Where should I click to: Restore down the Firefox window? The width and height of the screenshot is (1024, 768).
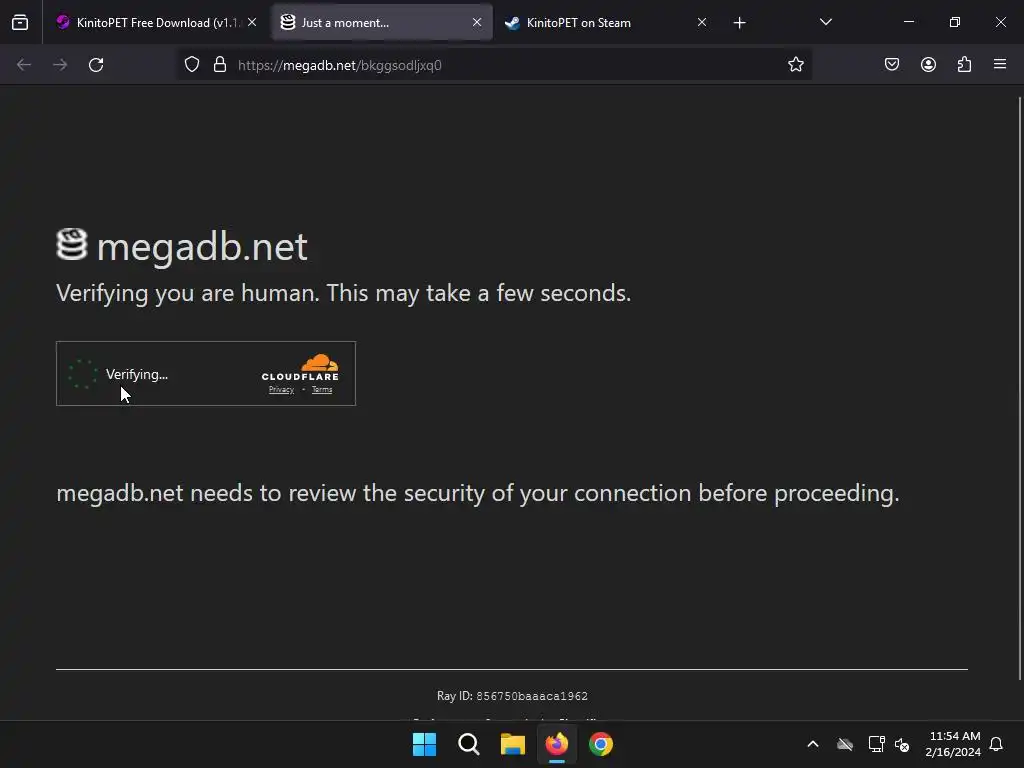pyautogui.click(x=955, y=22)
